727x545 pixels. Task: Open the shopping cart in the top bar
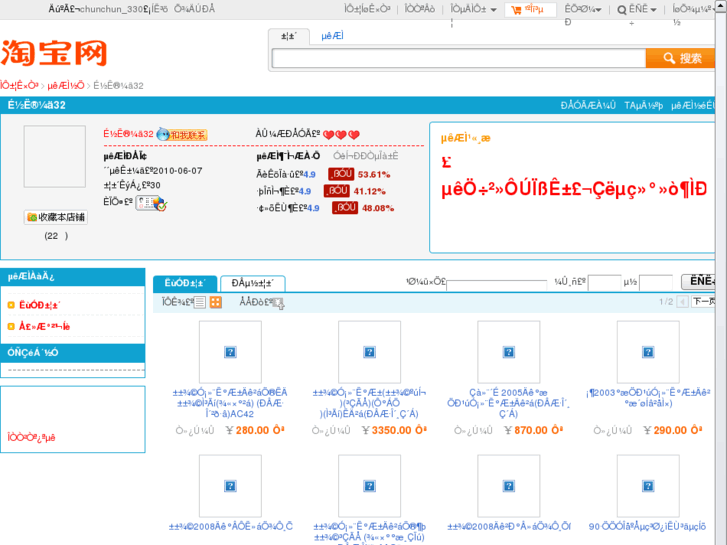pyautogui.click(x=530, y=9)
